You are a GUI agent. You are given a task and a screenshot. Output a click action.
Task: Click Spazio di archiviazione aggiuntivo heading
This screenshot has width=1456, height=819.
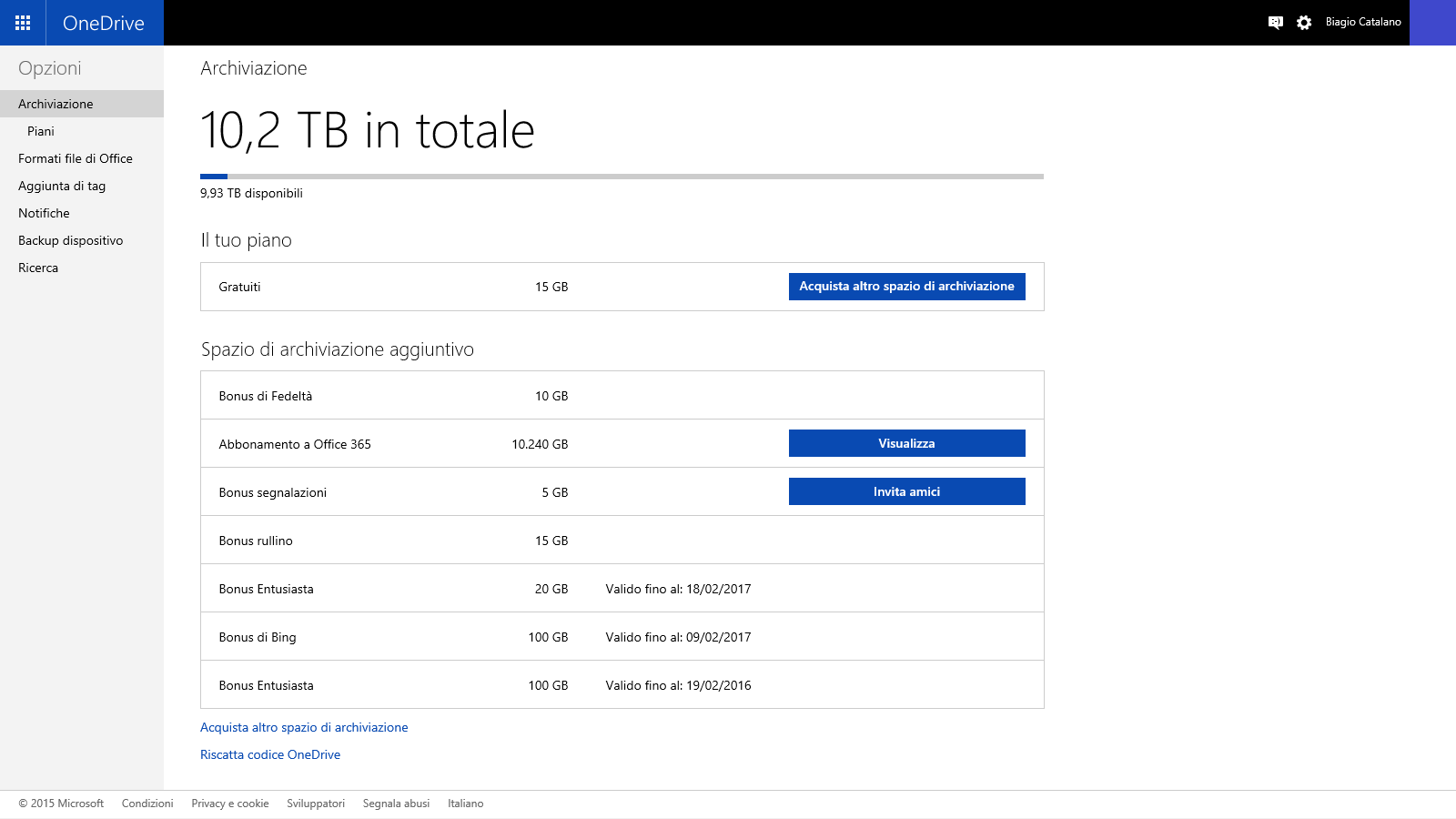[338, 349]
